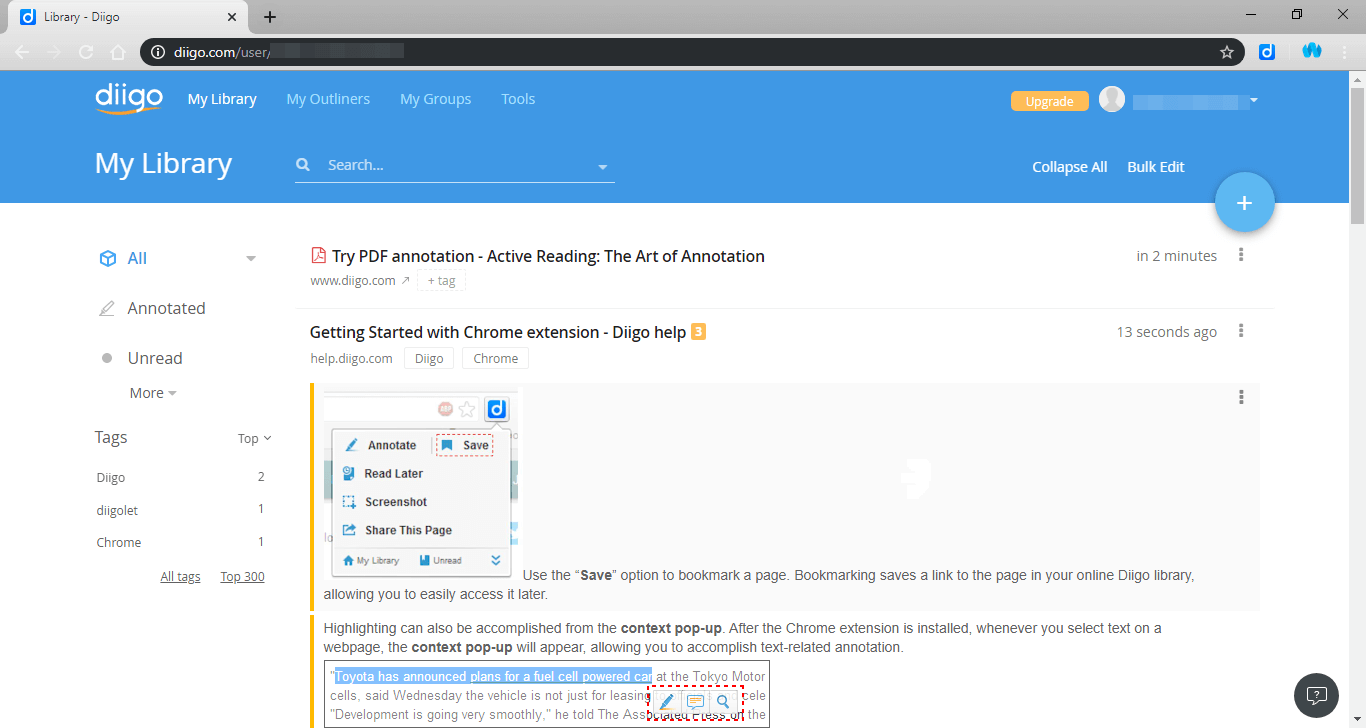This screenshot has width=1366, height=728.
Task: Click the browser back arrow
Action: coord(22,52)
